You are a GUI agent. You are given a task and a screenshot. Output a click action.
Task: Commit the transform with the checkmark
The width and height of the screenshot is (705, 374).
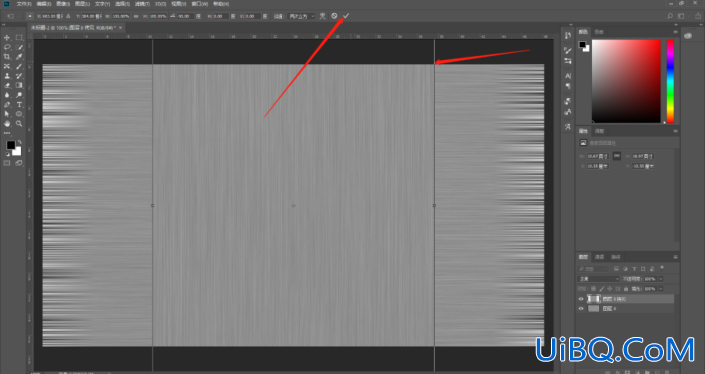click(346, 16)
